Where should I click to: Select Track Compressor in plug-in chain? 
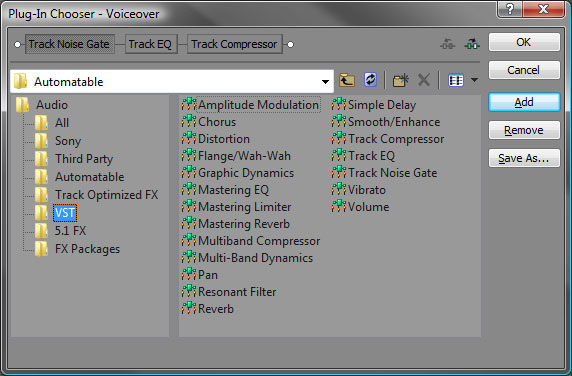coord(235,44)
